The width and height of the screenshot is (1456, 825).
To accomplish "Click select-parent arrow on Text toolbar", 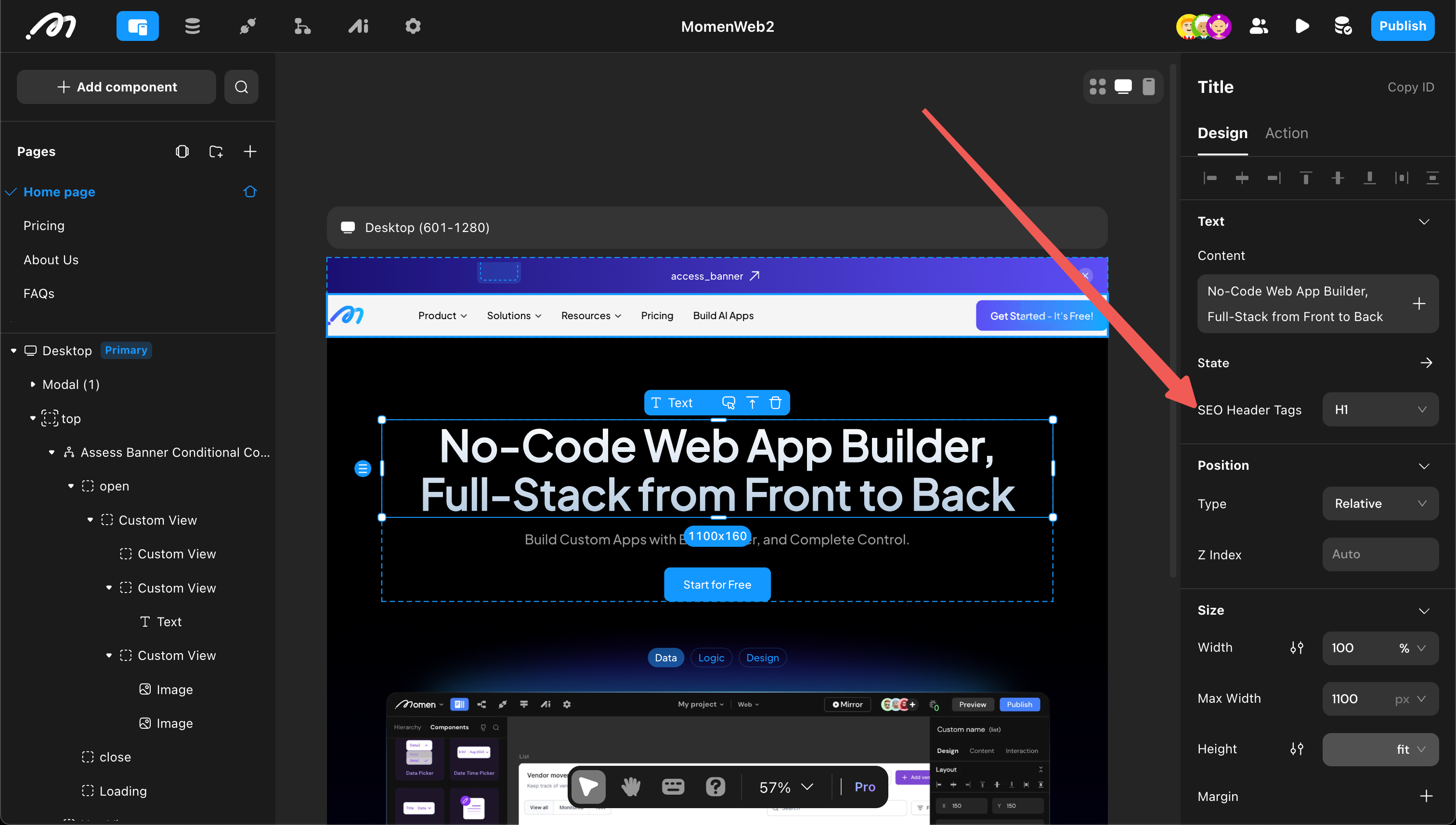I will (752, 403).
